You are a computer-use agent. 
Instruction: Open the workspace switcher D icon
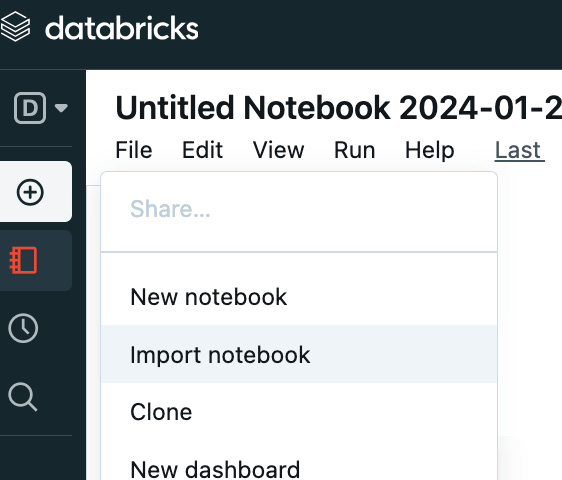[x=30, y=108]
